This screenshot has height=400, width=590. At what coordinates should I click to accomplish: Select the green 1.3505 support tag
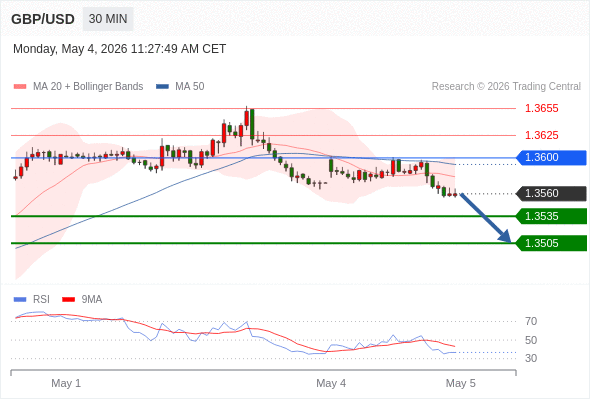pyautogui.click(x=551, y=243)
